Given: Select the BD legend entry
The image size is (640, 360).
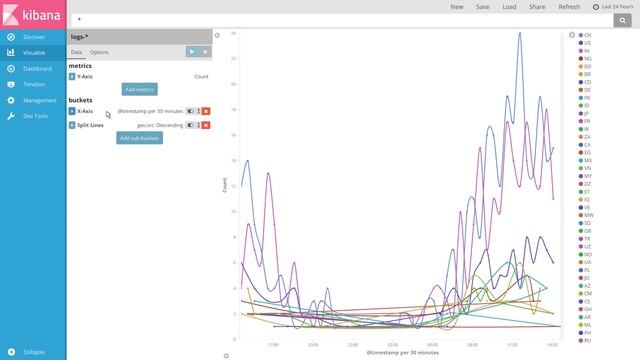Looking at the screenshot, I should coord(585,67).
